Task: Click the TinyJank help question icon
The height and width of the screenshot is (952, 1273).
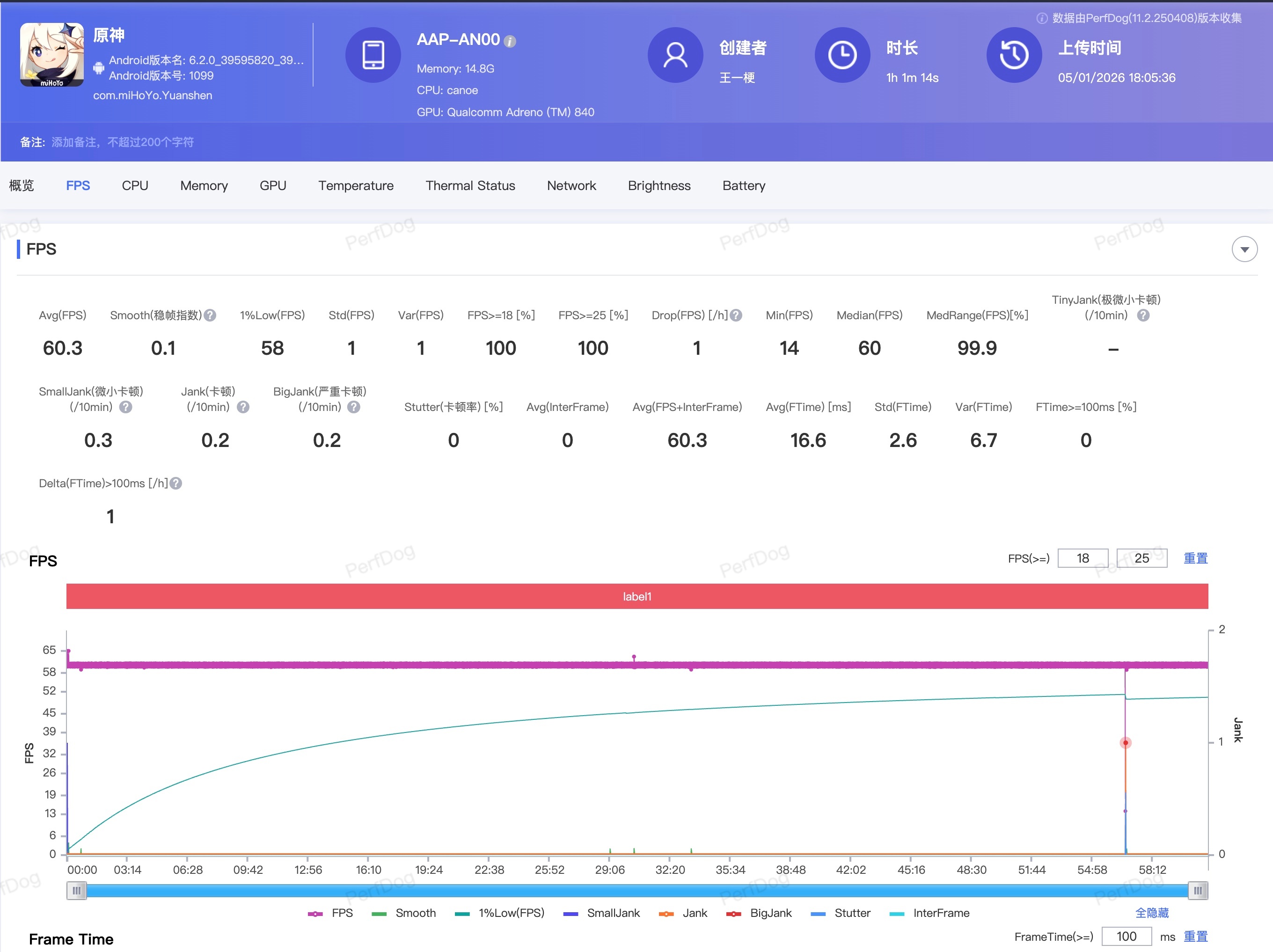Action: coord(1143,315)
